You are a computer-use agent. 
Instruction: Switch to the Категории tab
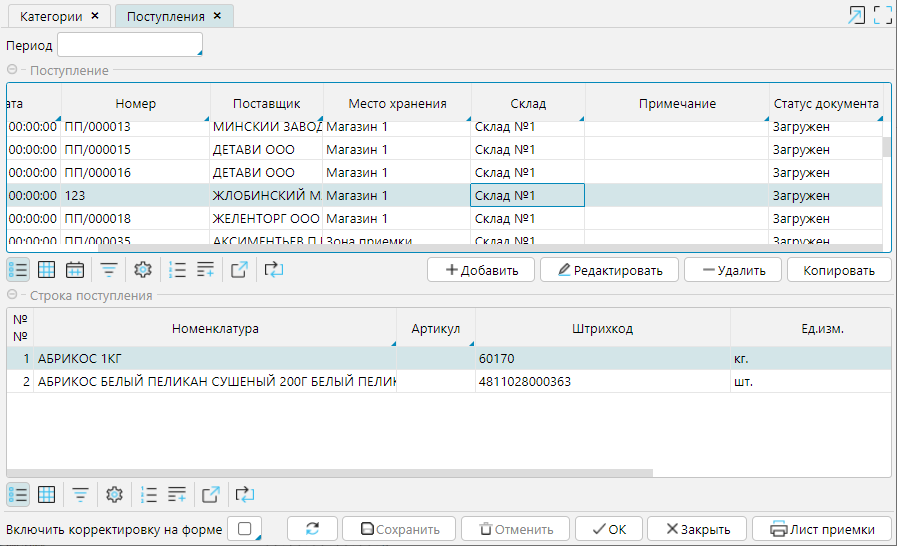coord(52,16)
